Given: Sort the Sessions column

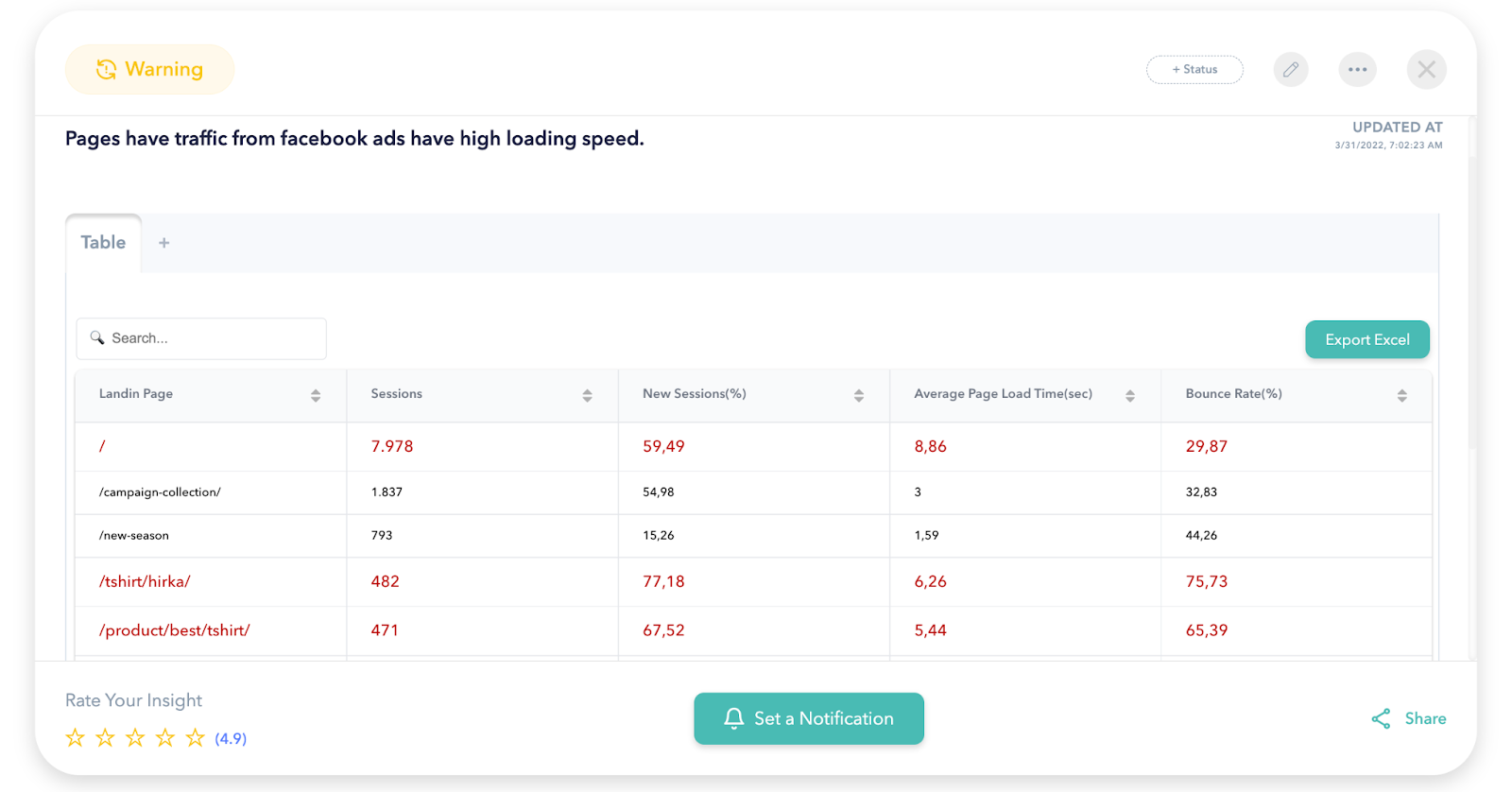Looking at the screenshot, I should tap(587, 395).
